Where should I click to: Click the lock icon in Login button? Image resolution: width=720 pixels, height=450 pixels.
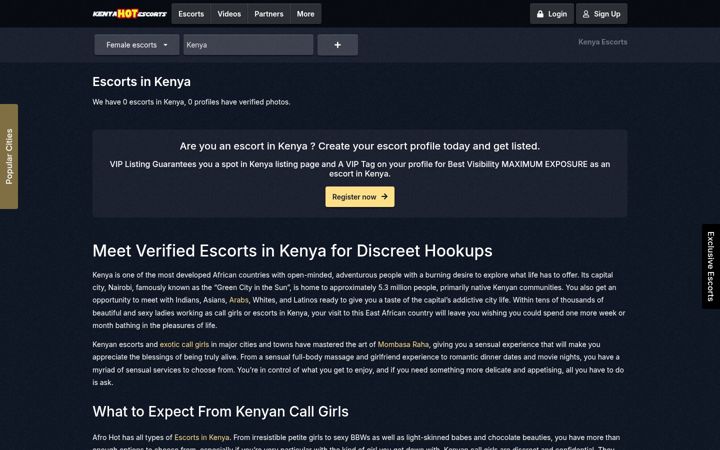tap(540, 14)
